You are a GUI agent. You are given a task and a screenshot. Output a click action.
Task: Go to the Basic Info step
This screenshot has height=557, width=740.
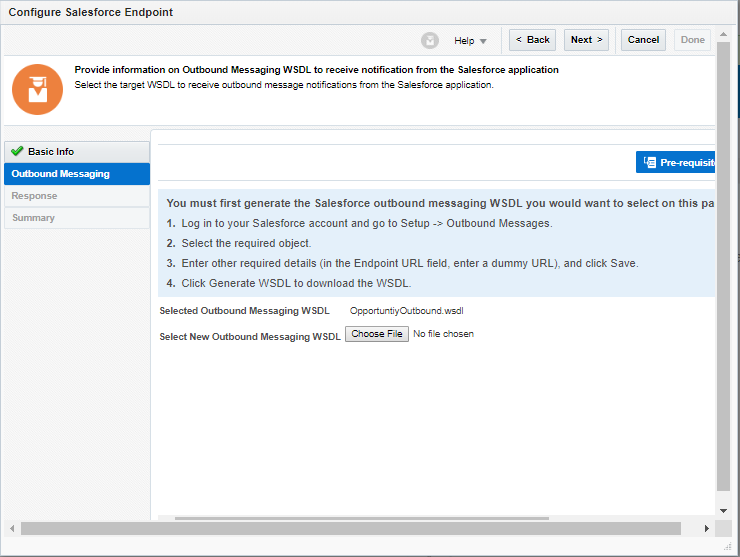(51, 152)
